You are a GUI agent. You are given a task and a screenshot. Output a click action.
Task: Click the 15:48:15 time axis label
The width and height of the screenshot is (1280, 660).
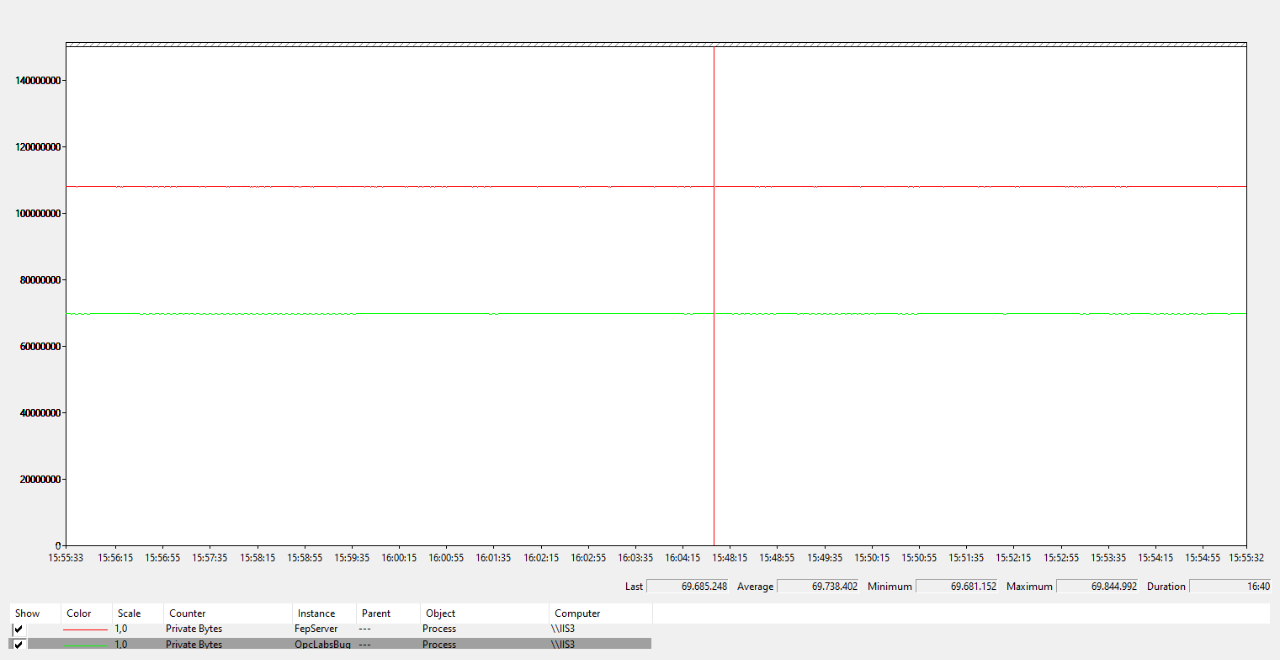(x=730, y=558)
